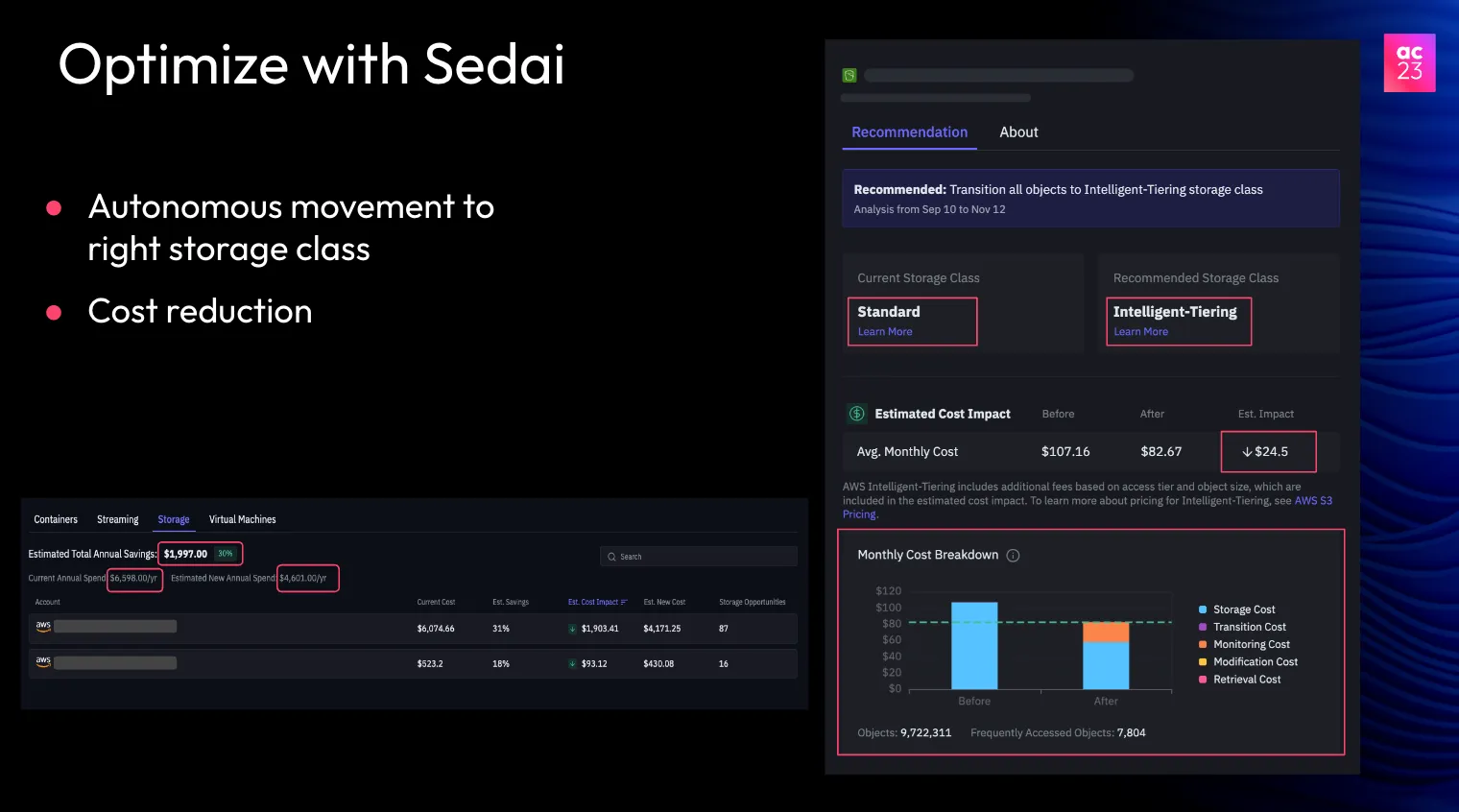
Task: Focus the Search input field
Action: pos(699,557)
